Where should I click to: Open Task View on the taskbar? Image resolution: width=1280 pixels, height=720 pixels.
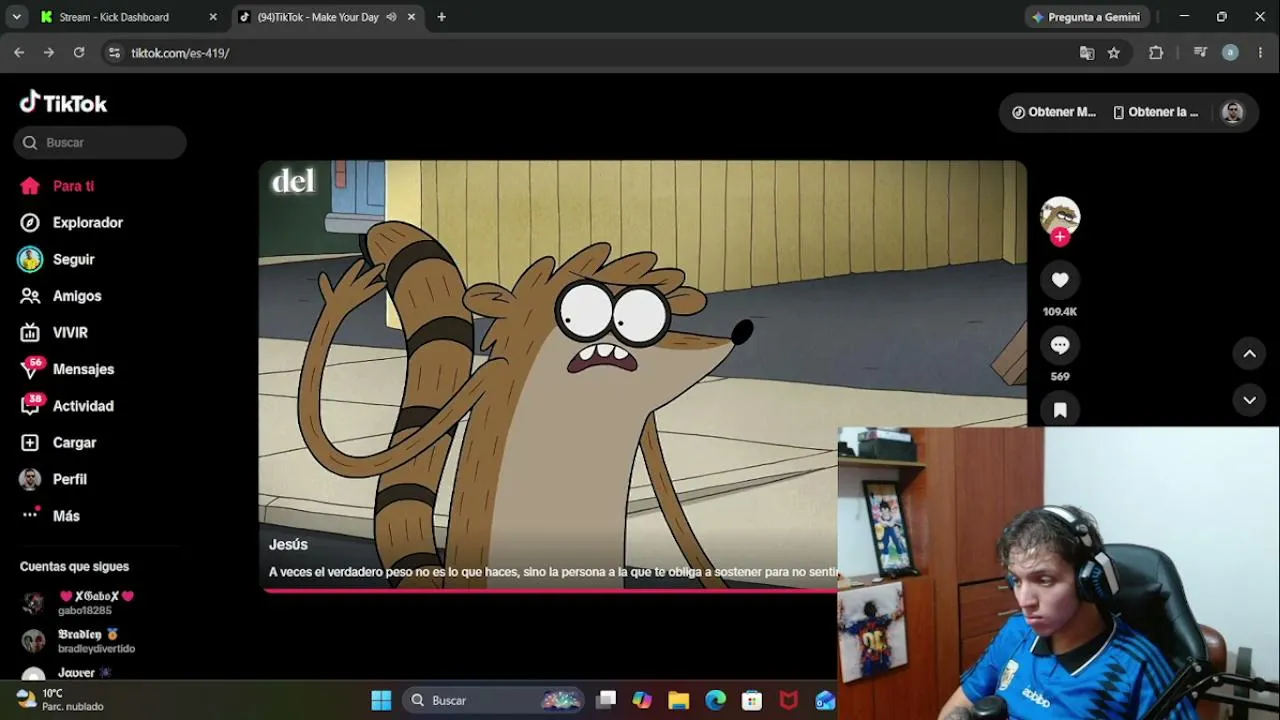click(606, 700)
